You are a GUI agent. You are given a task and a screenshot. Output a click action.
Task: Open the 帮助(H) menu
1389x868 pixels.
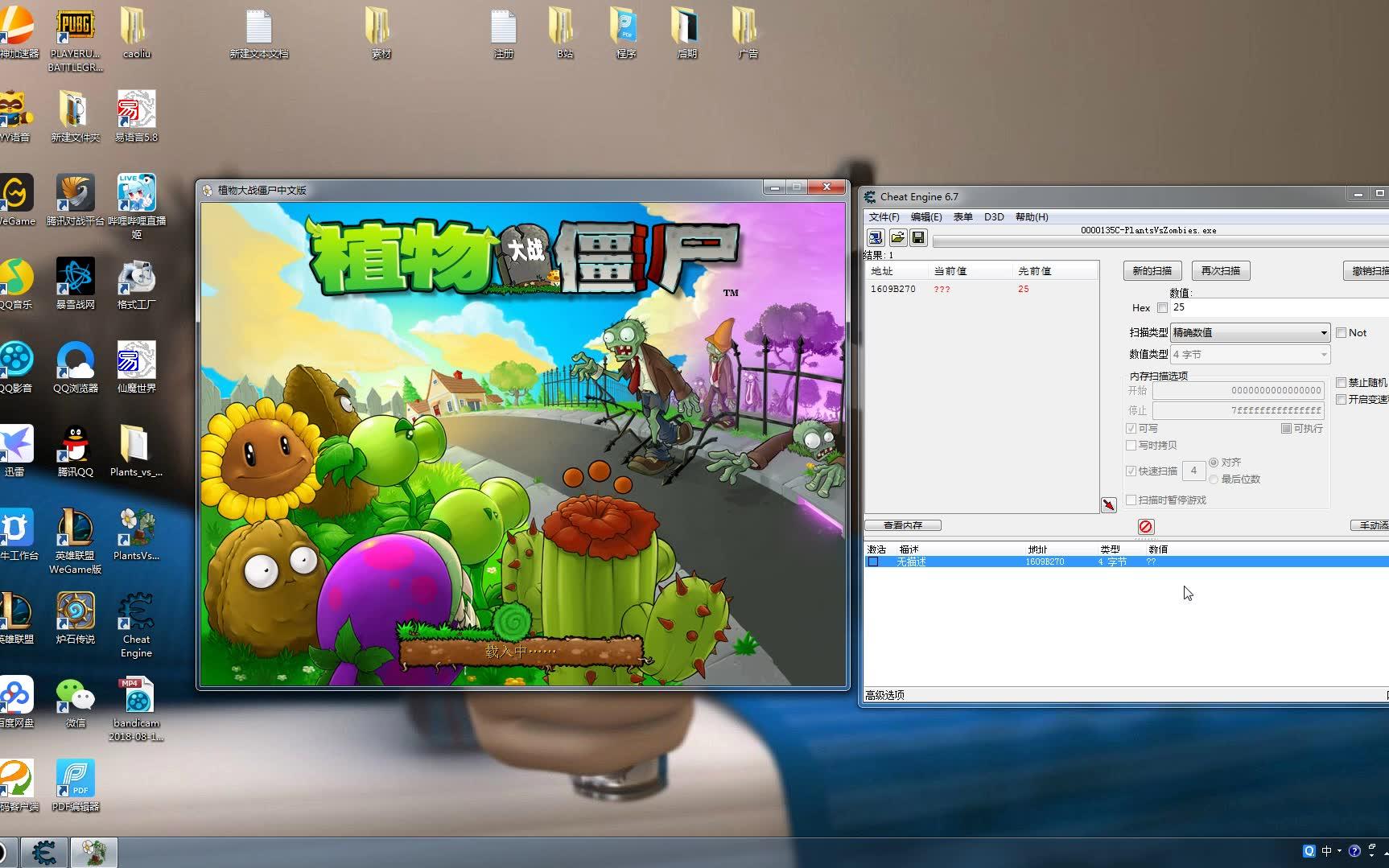(x=1032, y=216)
